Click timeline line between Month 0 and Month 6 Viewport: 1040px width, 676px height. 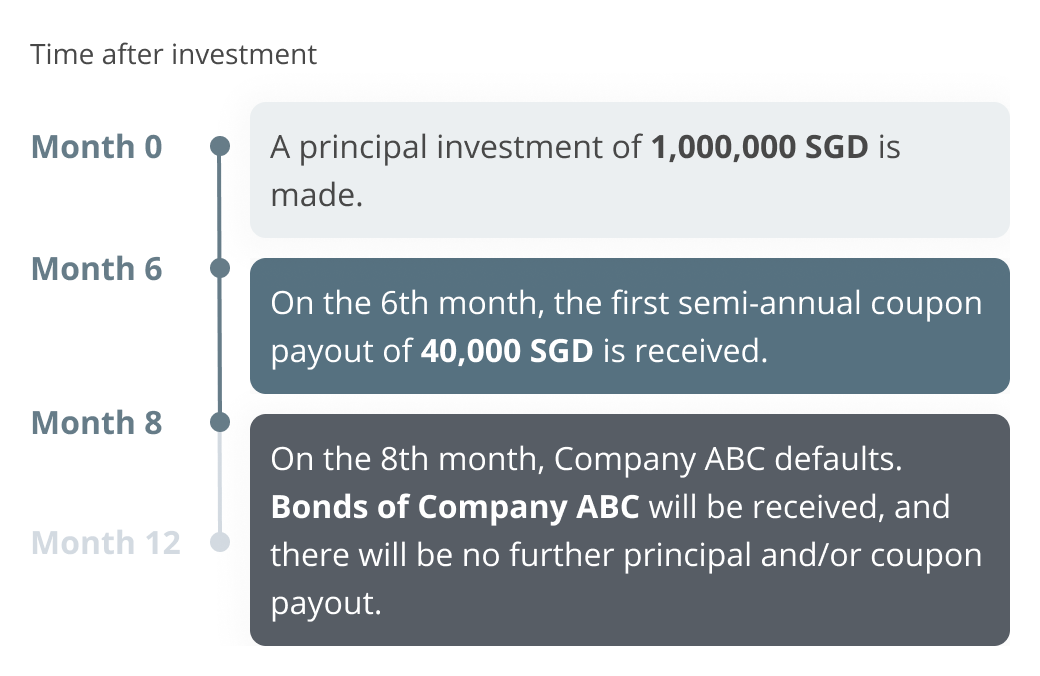pyautogui.click(x=220, y=208)
